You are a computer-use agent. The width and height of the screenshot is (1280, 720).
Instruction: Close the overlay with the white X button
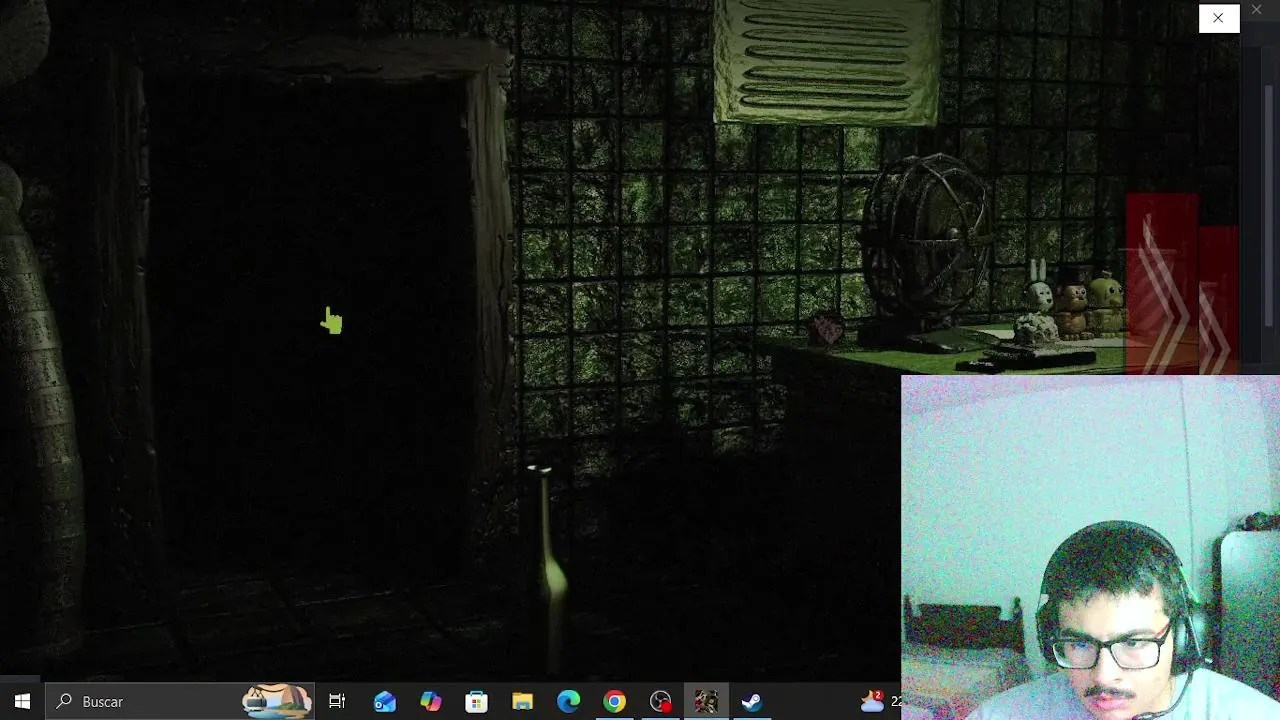coord(1218,17)
